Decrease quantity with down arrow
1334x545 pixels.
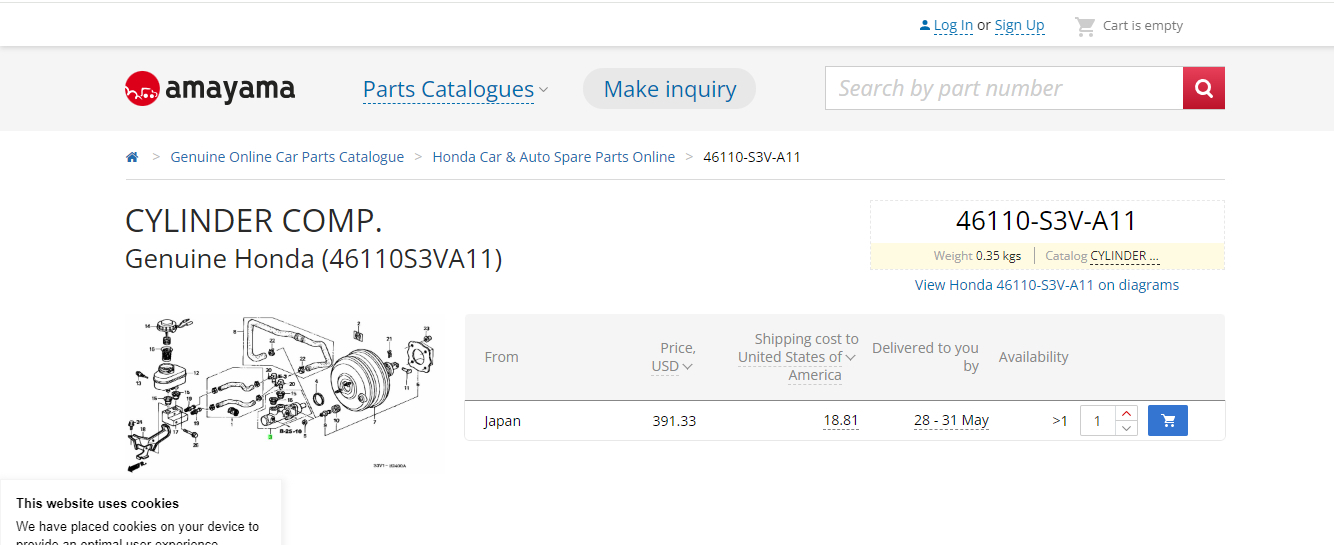coord(1127,429)
